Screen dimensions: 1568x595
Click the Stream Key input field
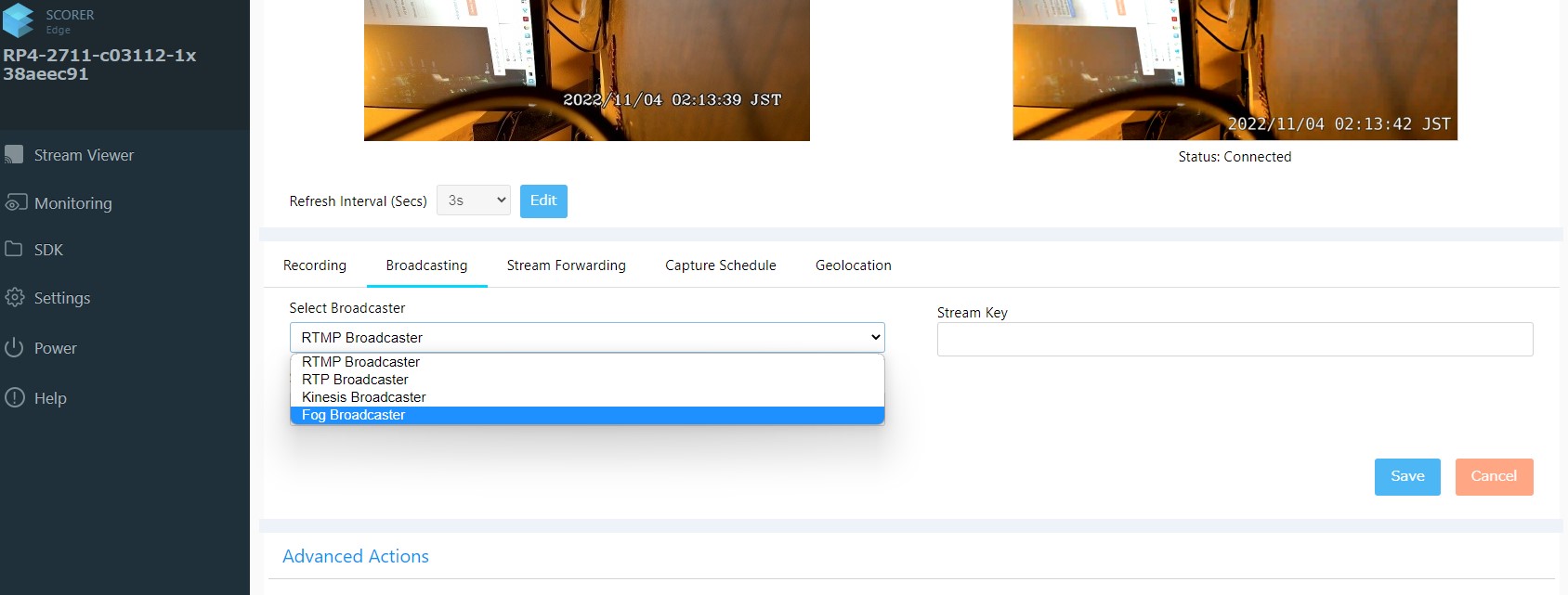click(x=1234, y=340)
